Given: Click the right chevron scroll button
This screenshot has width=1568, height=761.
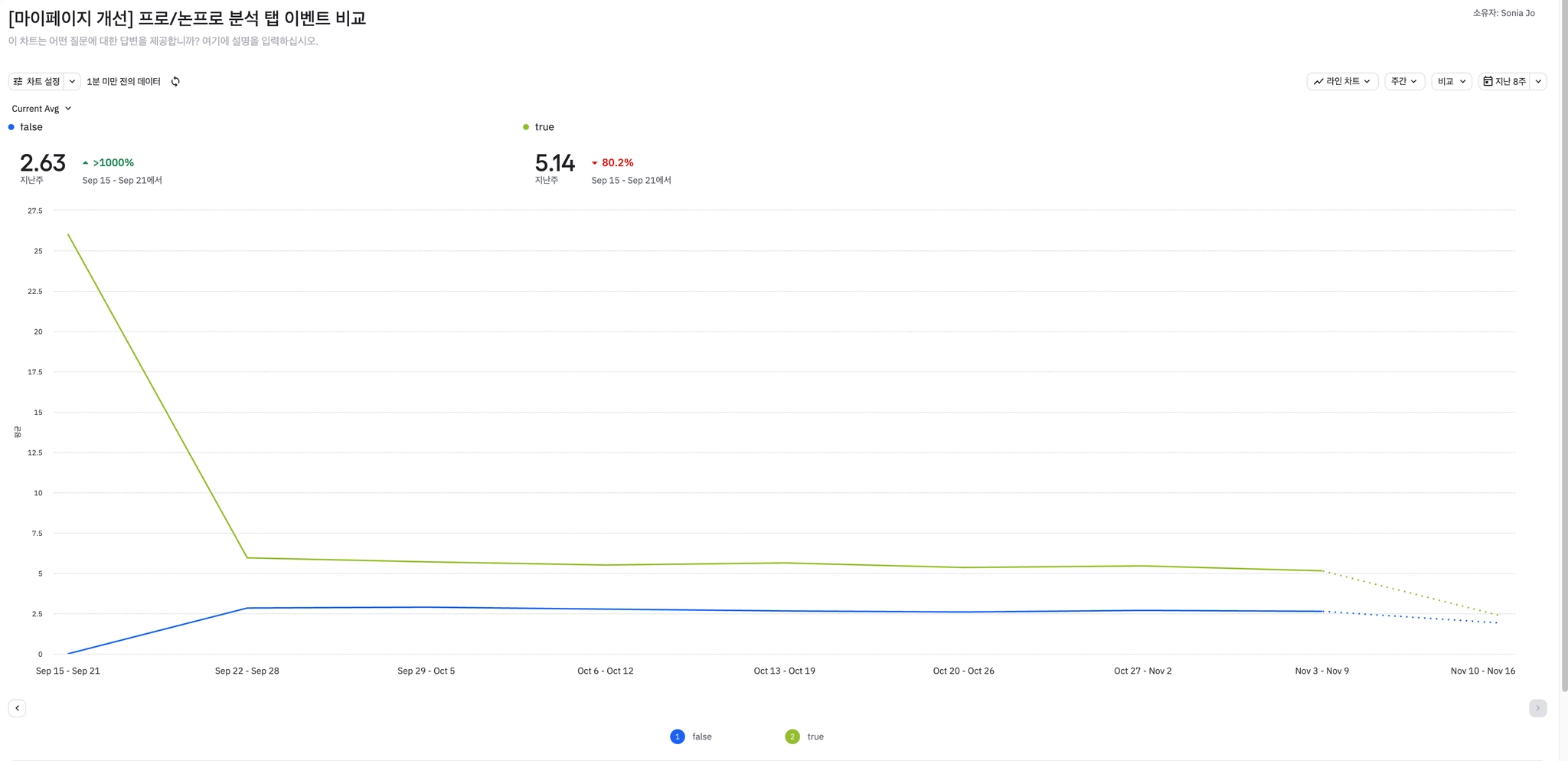Looking at the screenshot, I should click(x=1537, y=708).
